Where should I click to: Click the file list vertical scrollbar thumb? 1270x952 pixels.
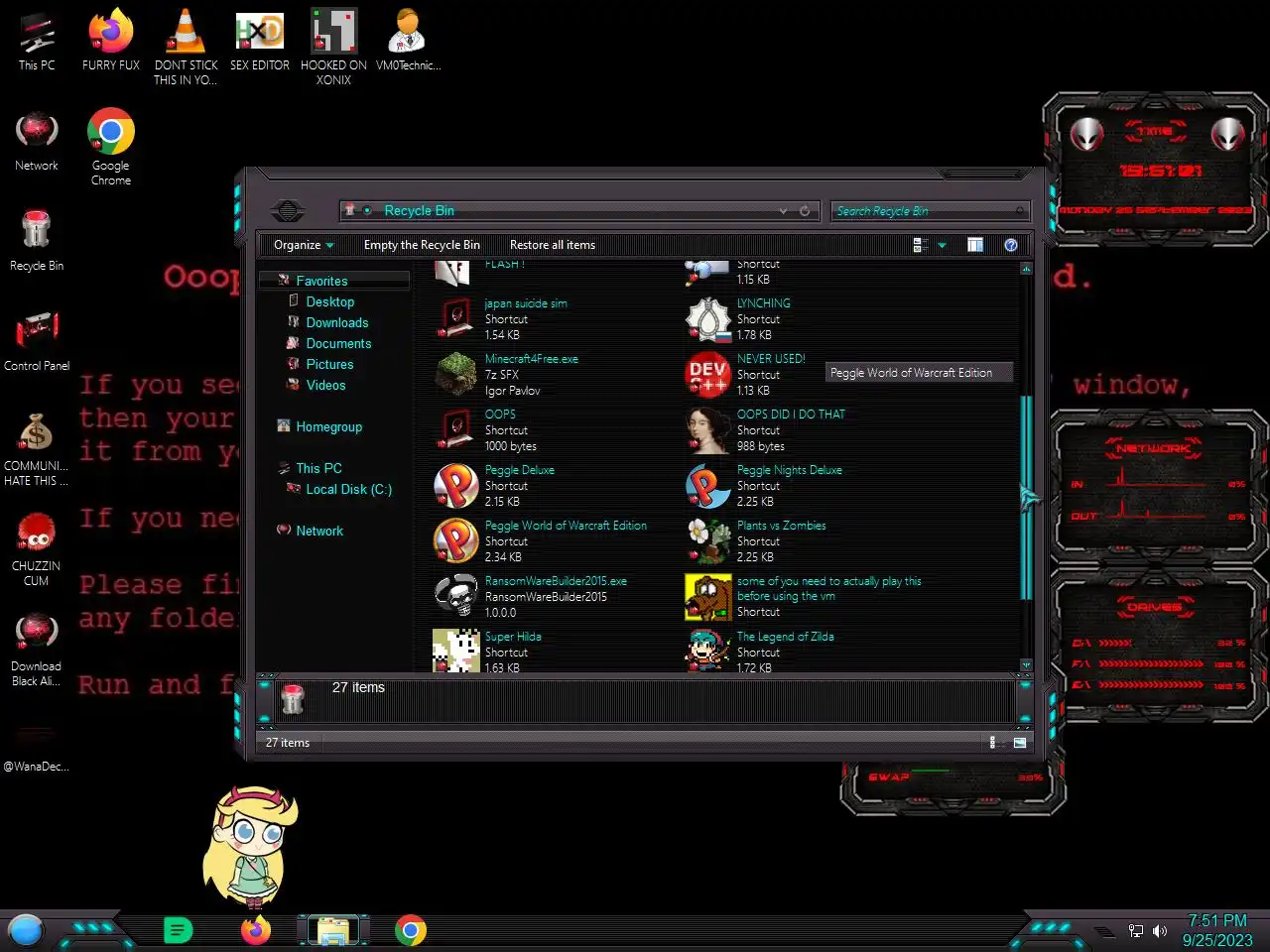pyautogui.click(x=1026, y=496)
